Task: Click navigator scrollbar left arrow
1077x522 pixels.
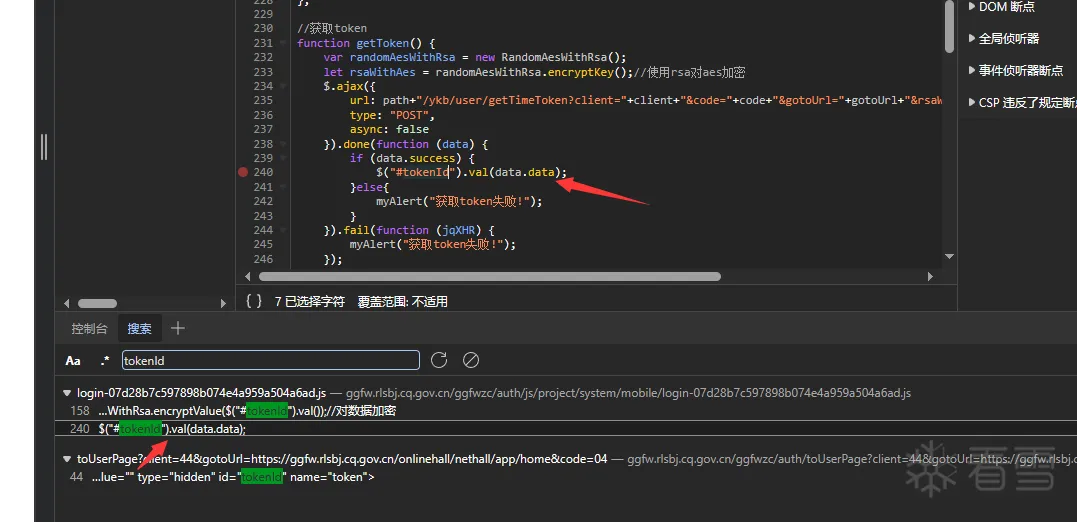Action: (x=67, y=303)
